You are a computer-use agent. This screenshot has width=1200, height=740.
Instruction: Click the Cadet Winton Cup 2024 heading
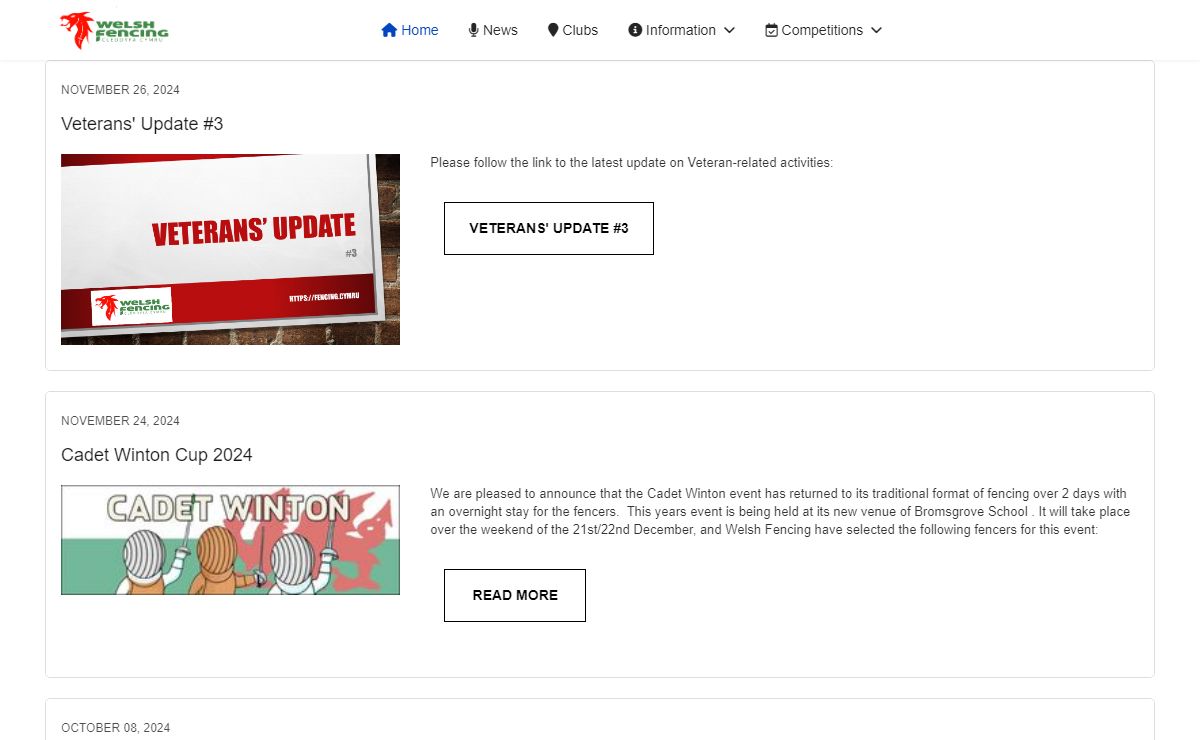tap(157, 455)
